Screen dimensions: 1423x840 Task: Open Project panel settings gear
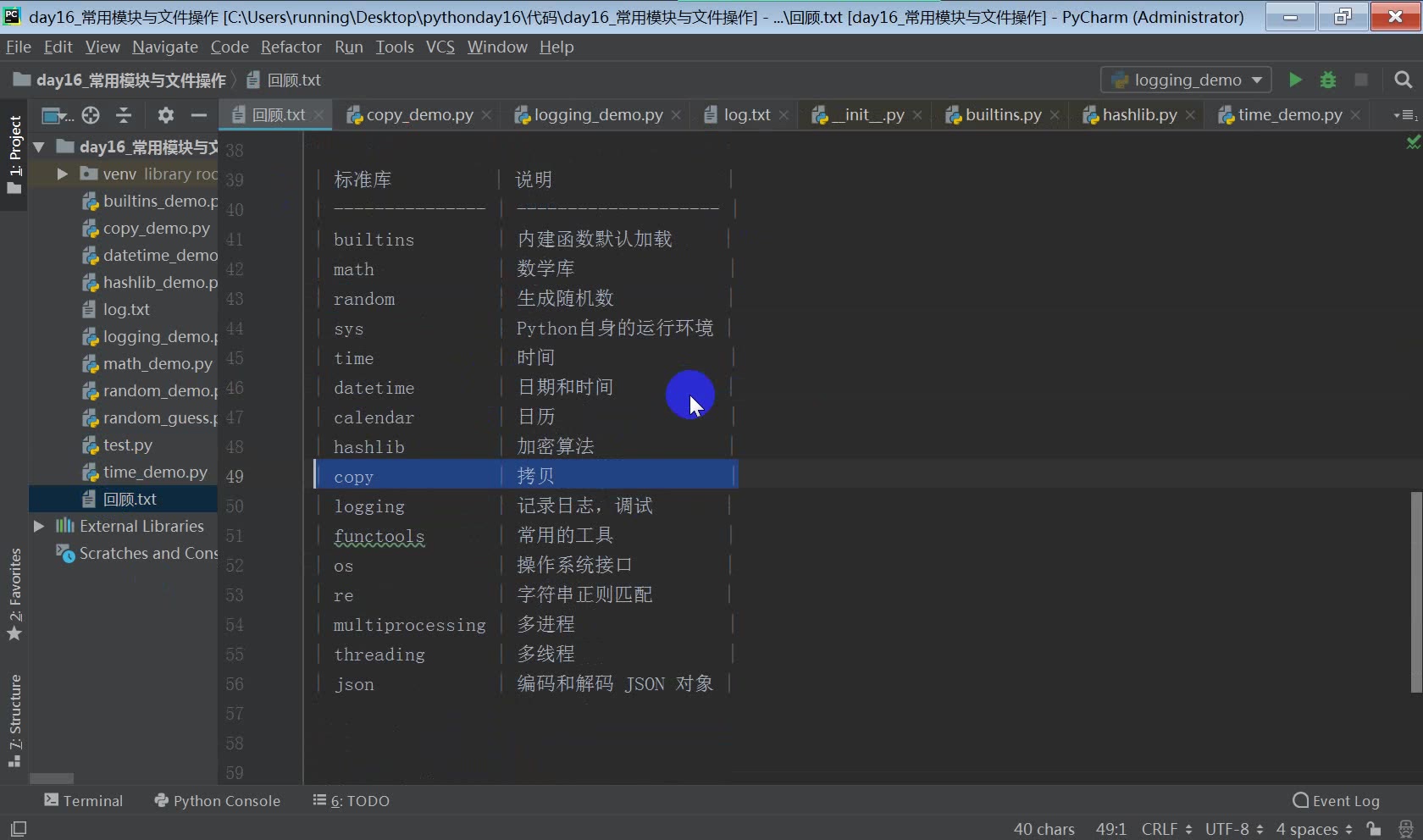(165, 116)
